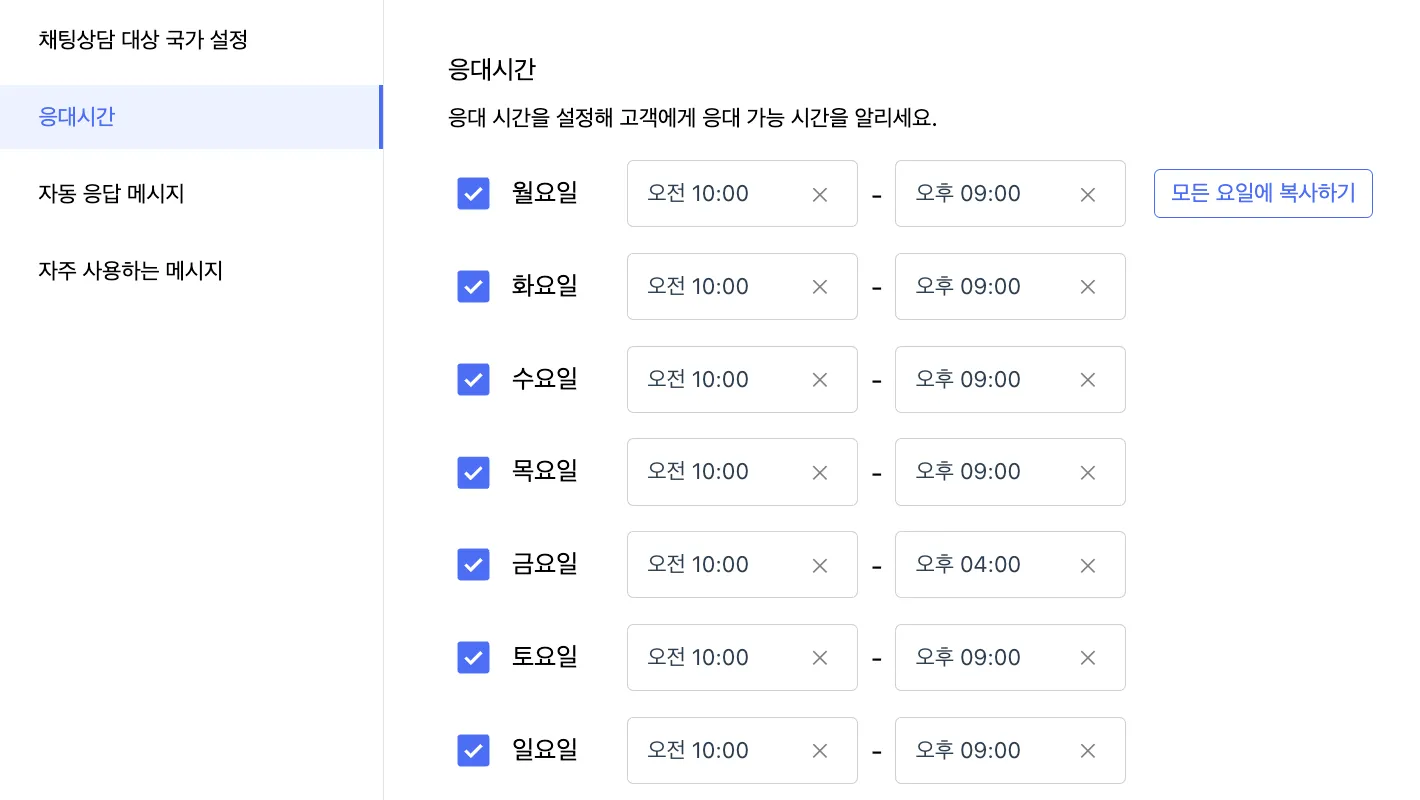Screen dimensions: 1420x800
Task: Uncheck the 수요일 checkbox
Action: pos(473,380)
